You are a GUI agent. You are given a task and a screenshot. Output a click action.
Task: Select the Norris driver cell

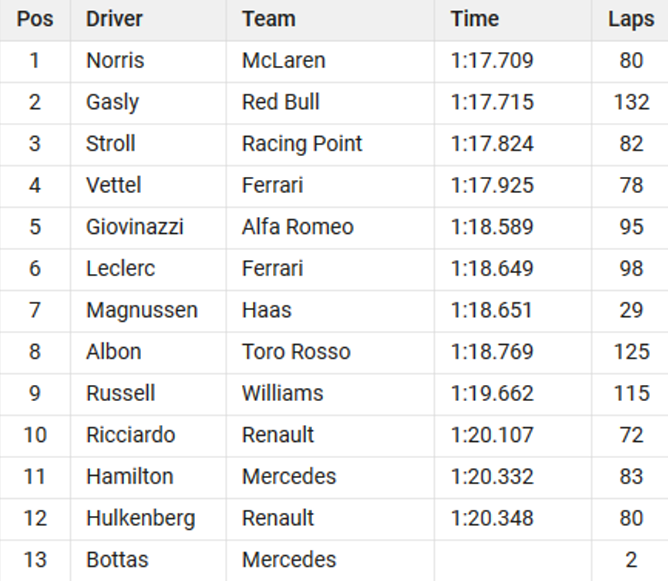(115, 61)
